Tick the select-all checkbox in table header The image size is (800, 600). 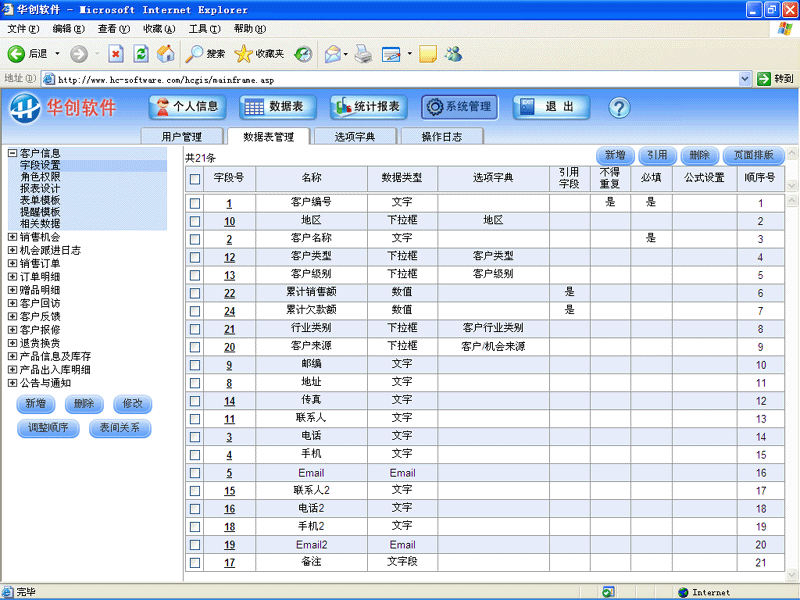point(195,179)
